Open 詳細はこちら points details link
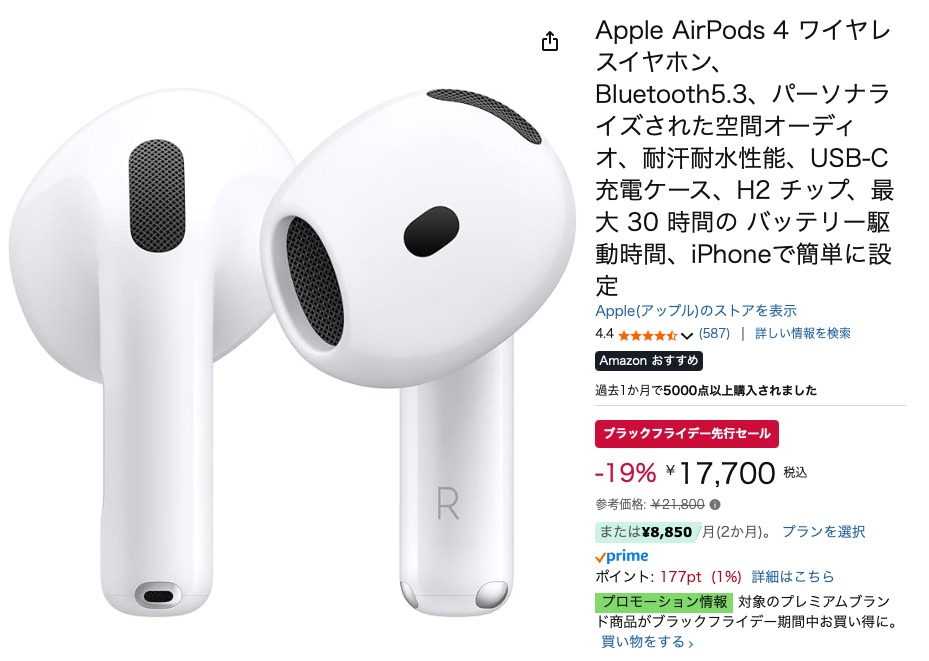The width and height of the screenshot is (929, 661). coord(793,576)
